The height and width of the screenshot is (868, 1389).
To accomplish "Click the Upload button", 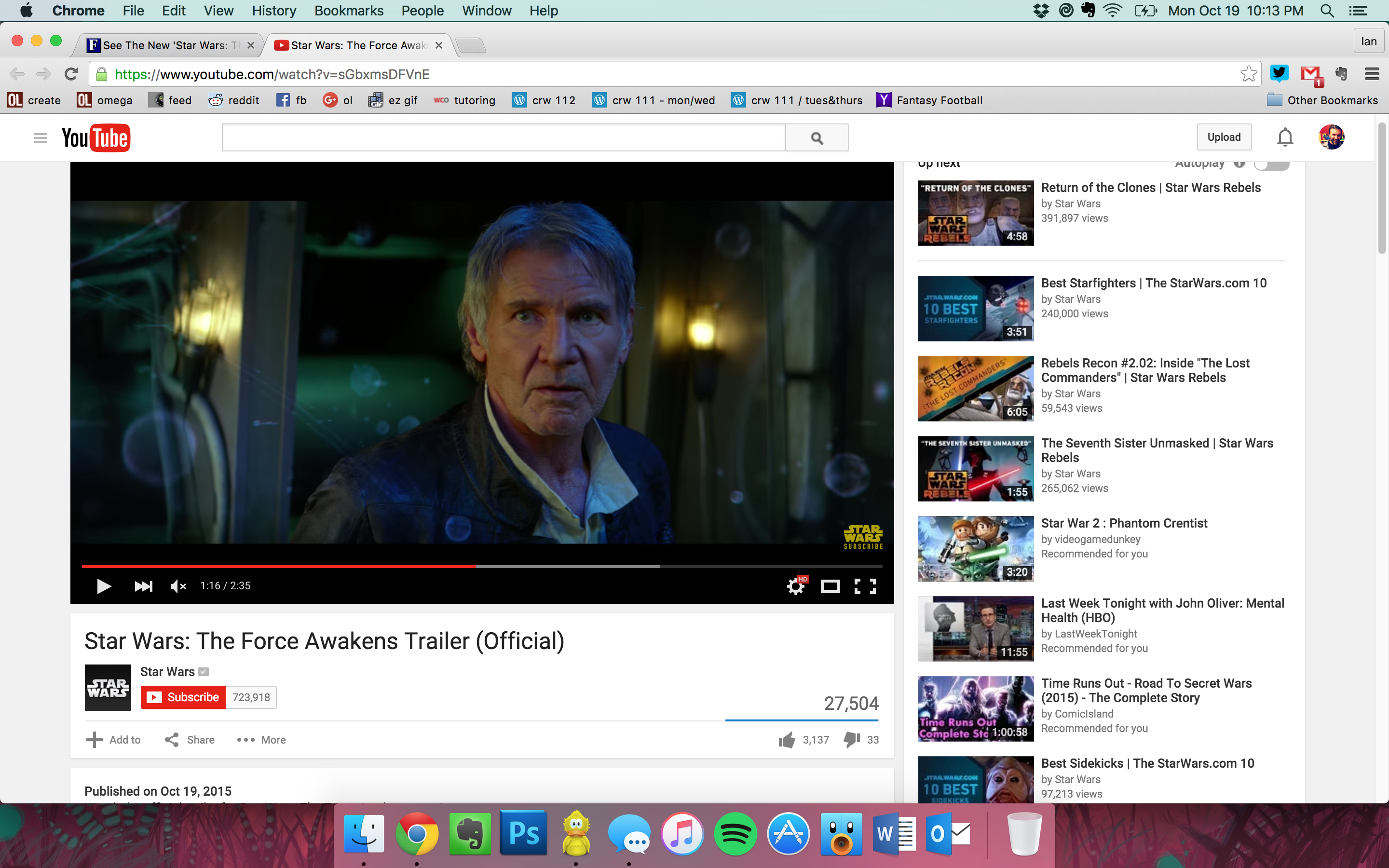I will pos(1224,137).
